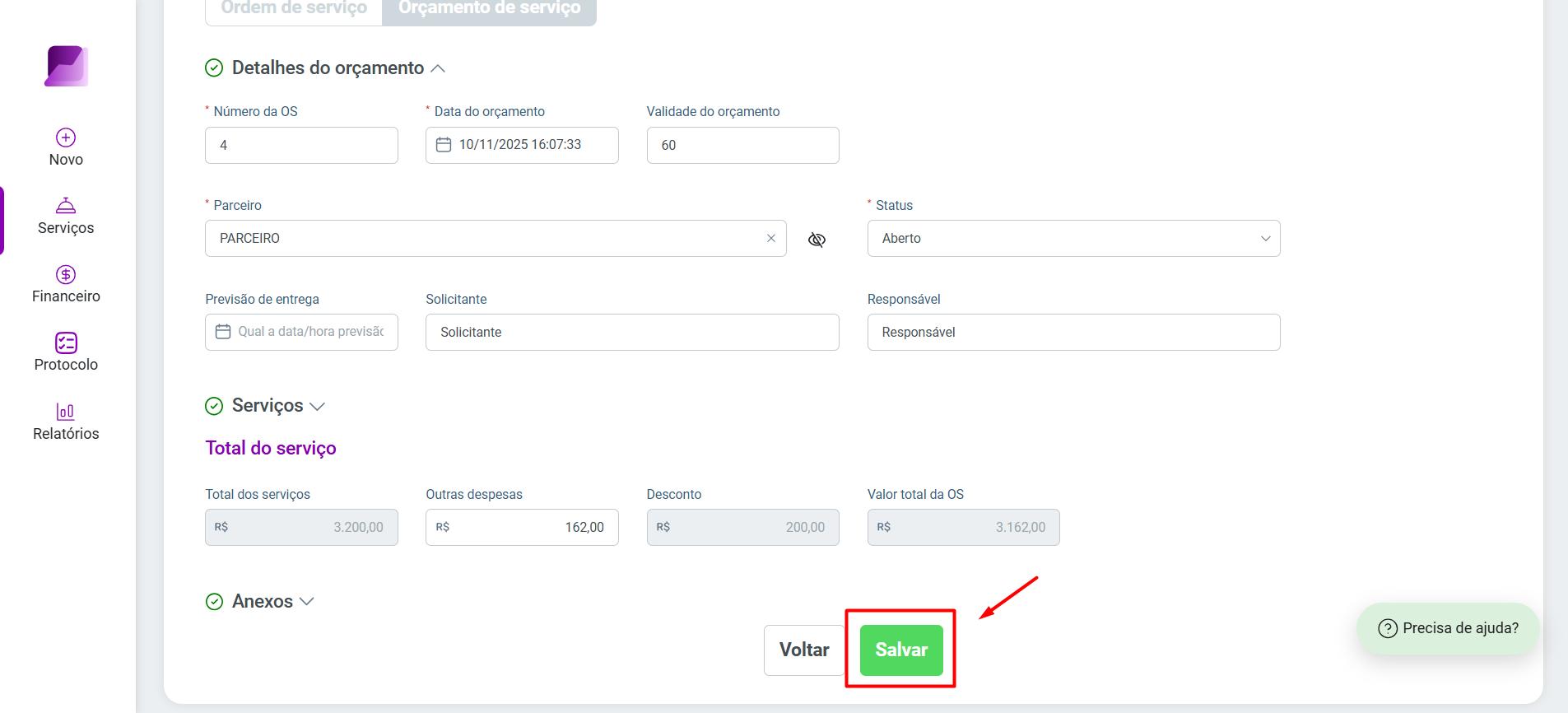The image size is (1568, 713).
Task: Click the Voltar button
Action: click(804, 650)
